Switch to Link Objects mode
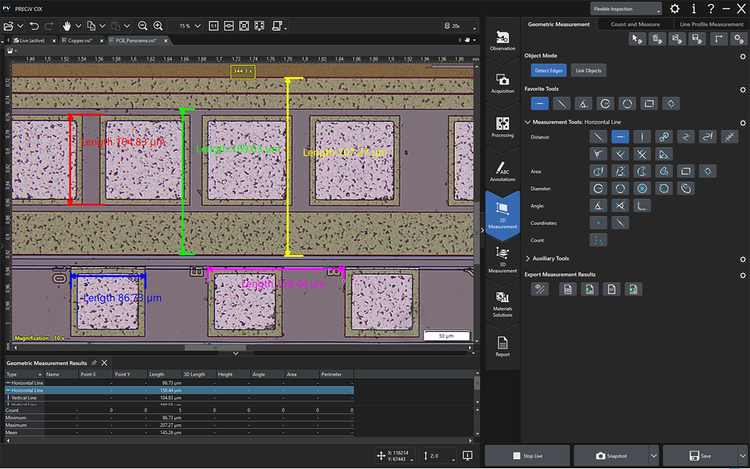Screen dimensions: 750x469 [x=587, y=71]
